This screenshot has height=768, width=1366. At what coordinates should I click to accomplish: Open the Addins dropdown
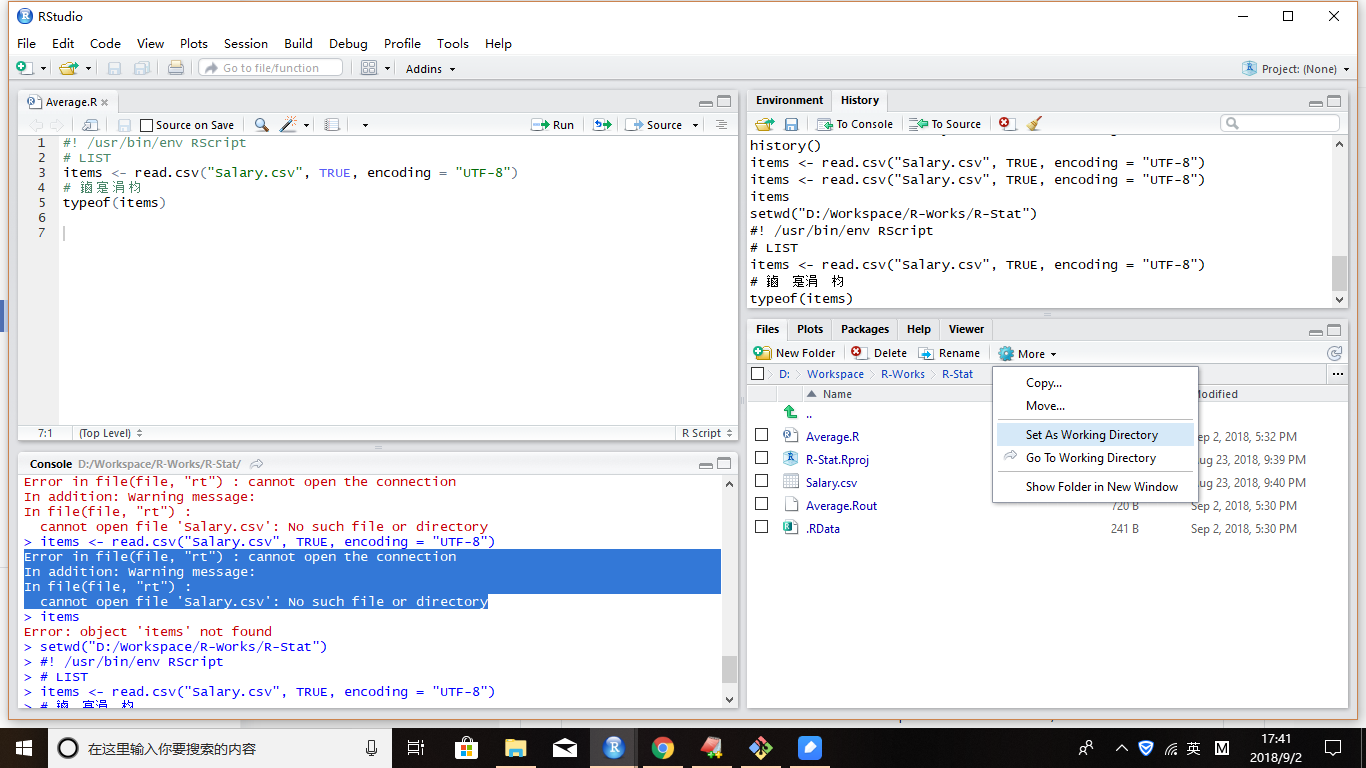430,69
